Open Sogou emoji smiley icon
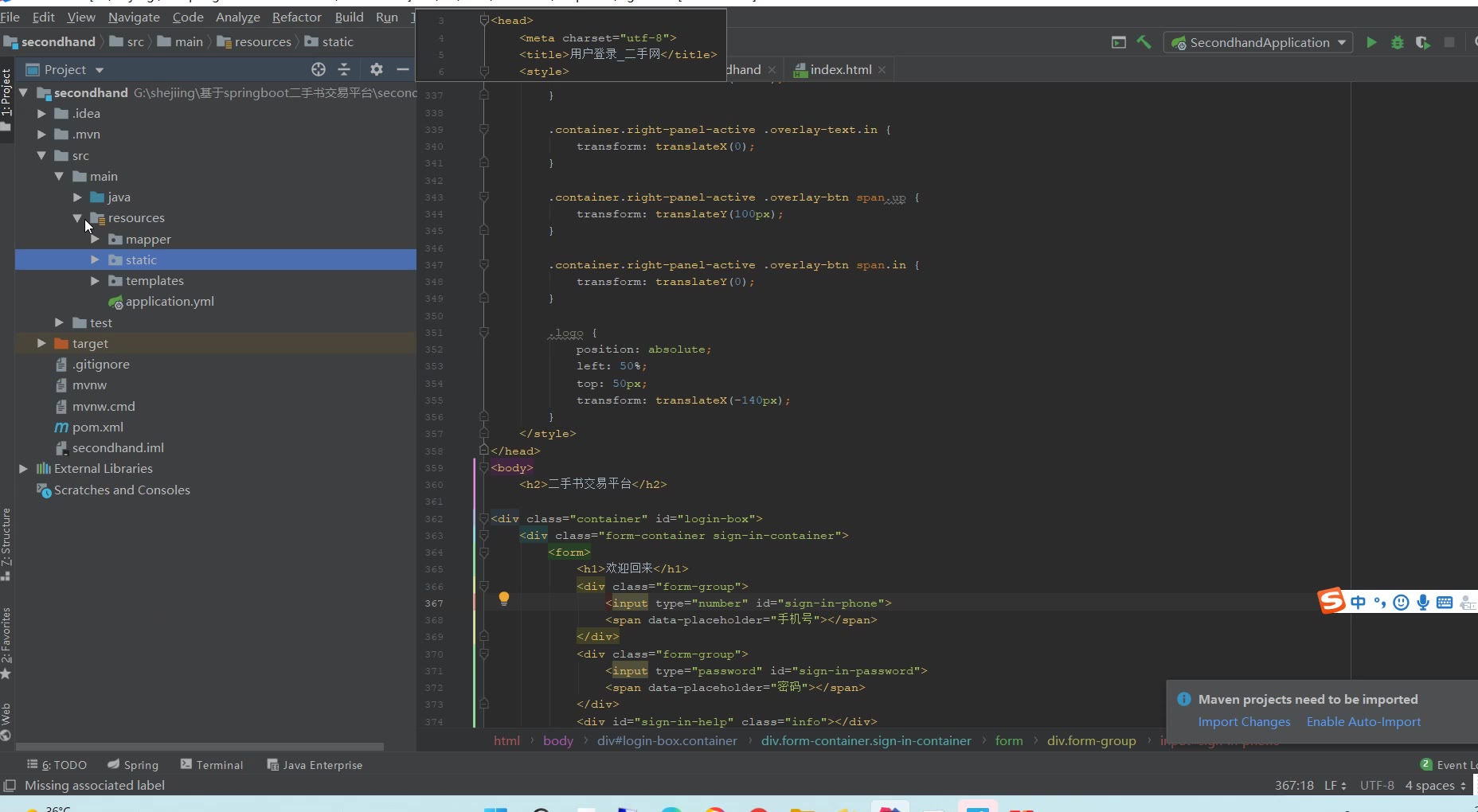 tap(1402, 603)
